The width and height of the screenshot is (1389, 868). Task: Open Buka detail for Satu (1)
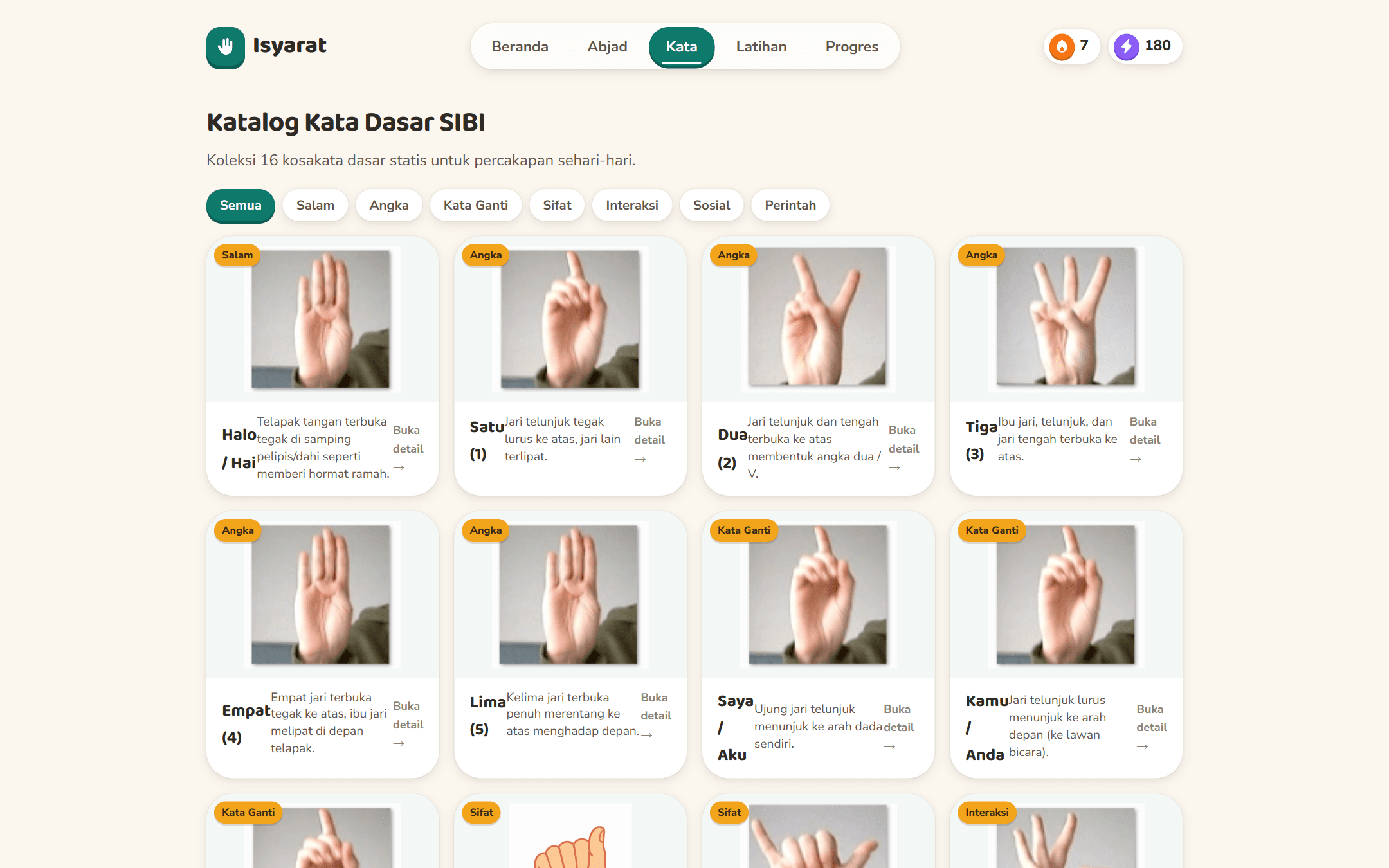click(x=649, y=440)
